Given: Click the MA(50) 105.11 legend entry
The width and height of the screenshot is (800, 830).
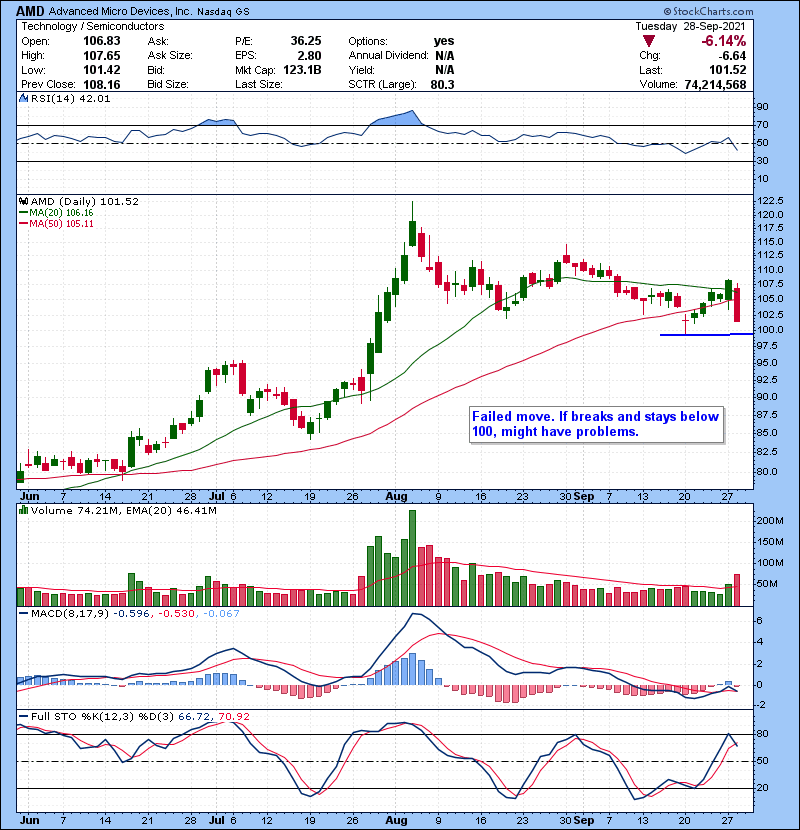Looking at the screenshot, I should click(56, 223).
